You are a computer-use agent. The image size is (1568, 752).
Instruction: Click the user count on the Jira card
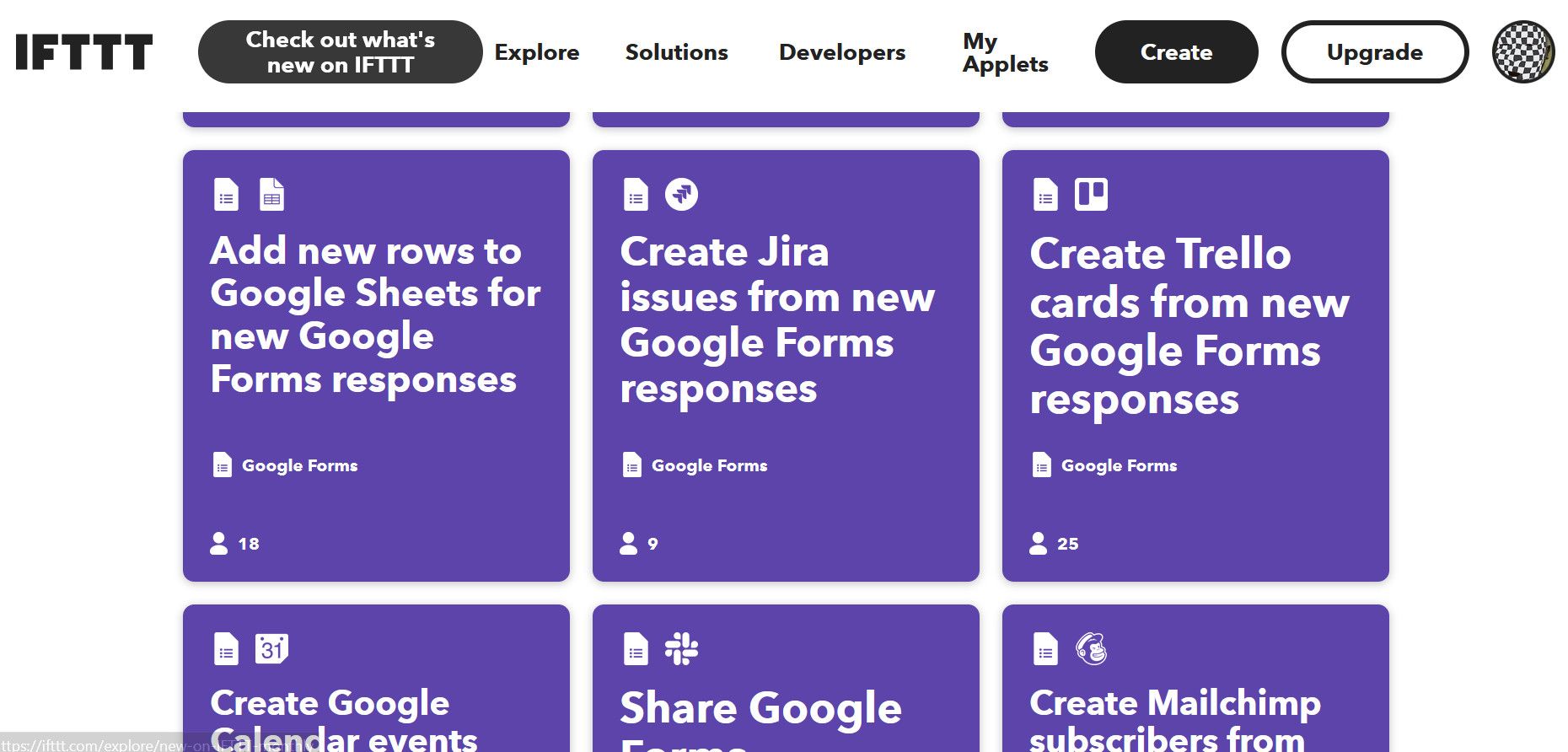click(641, 544)
